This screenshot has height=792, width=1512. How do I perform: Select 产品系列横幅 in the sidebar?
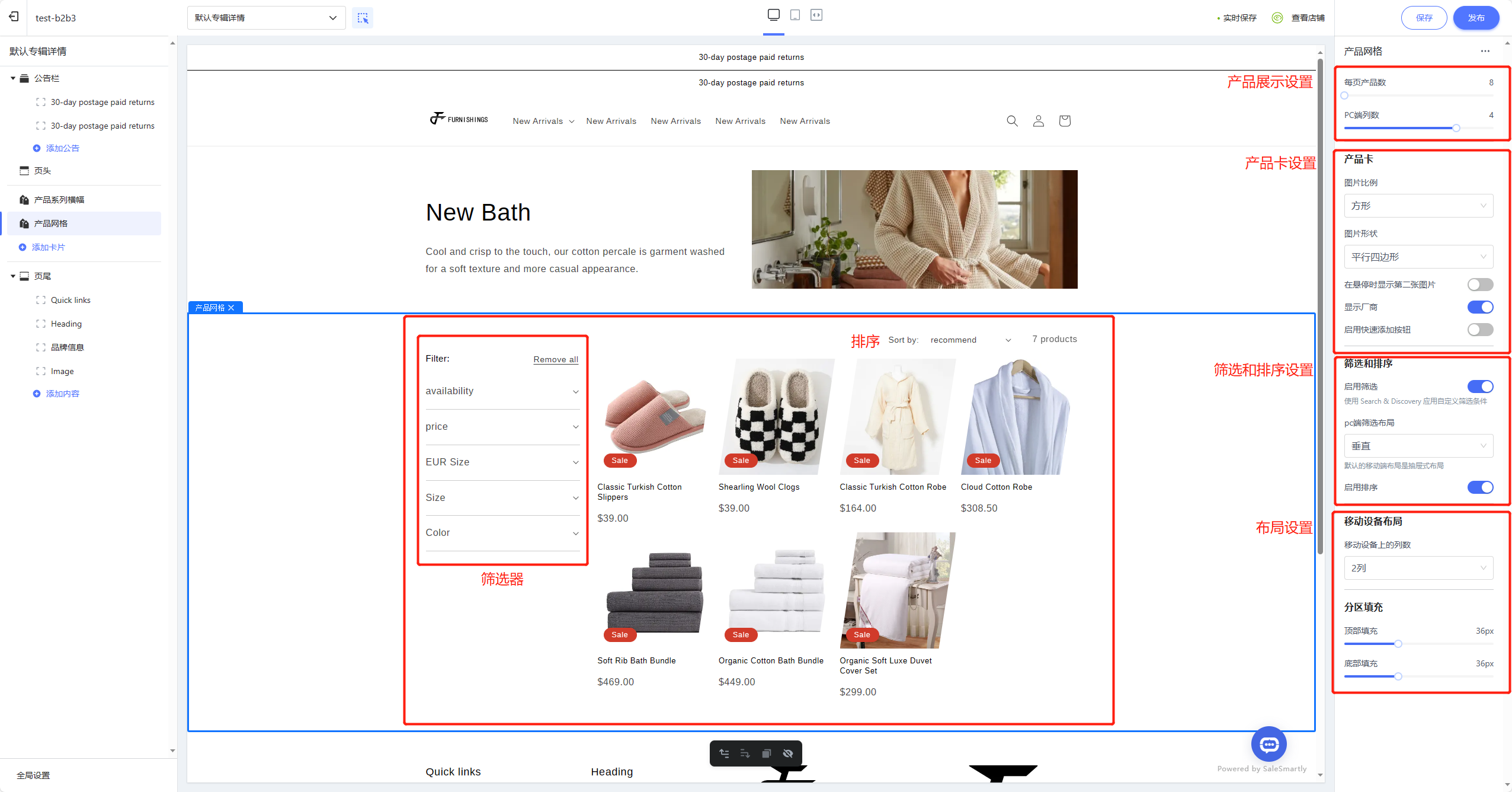click(59, 200)
